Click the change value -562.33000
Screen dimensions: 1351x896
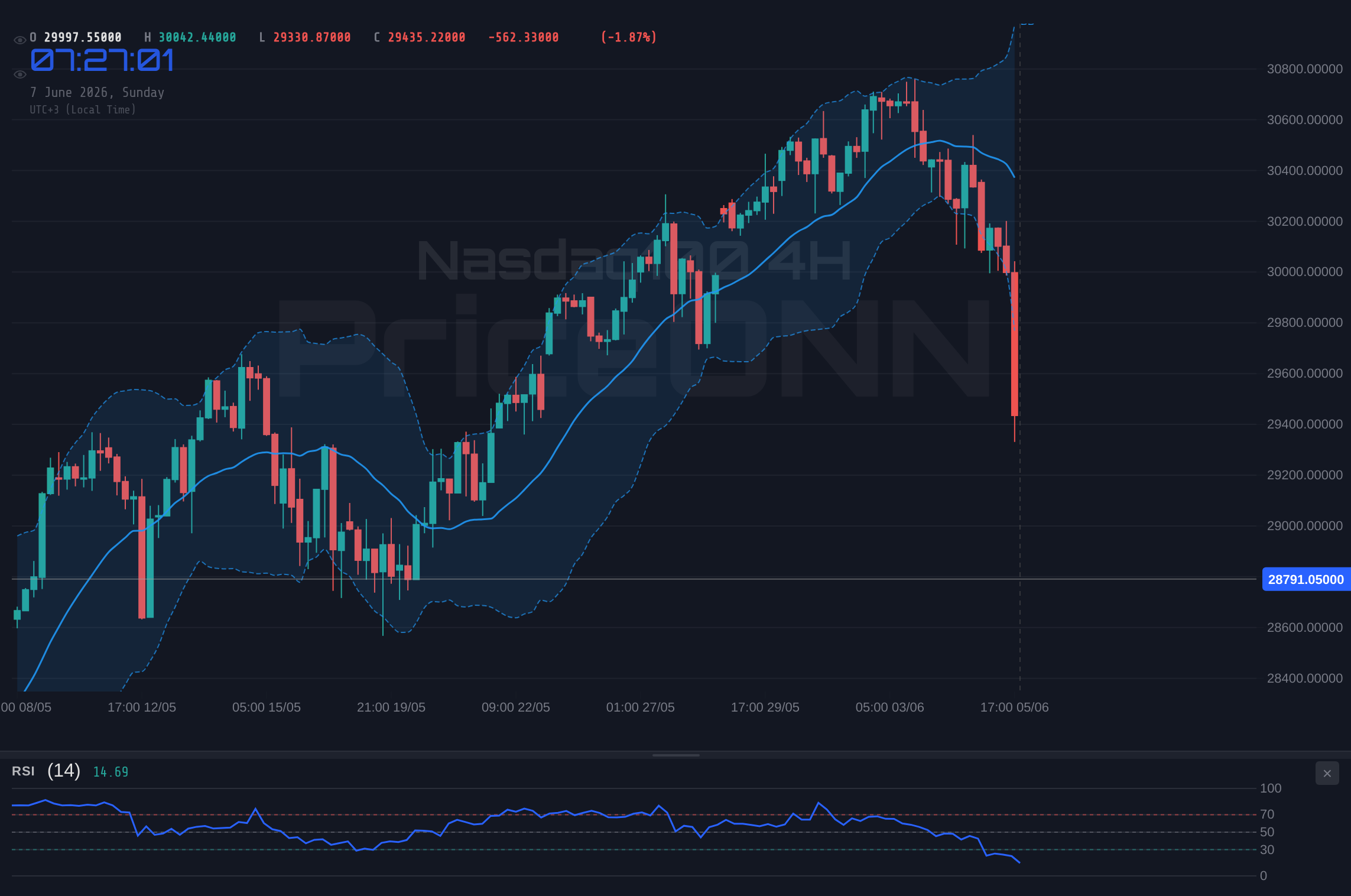(x=524, y=37)
